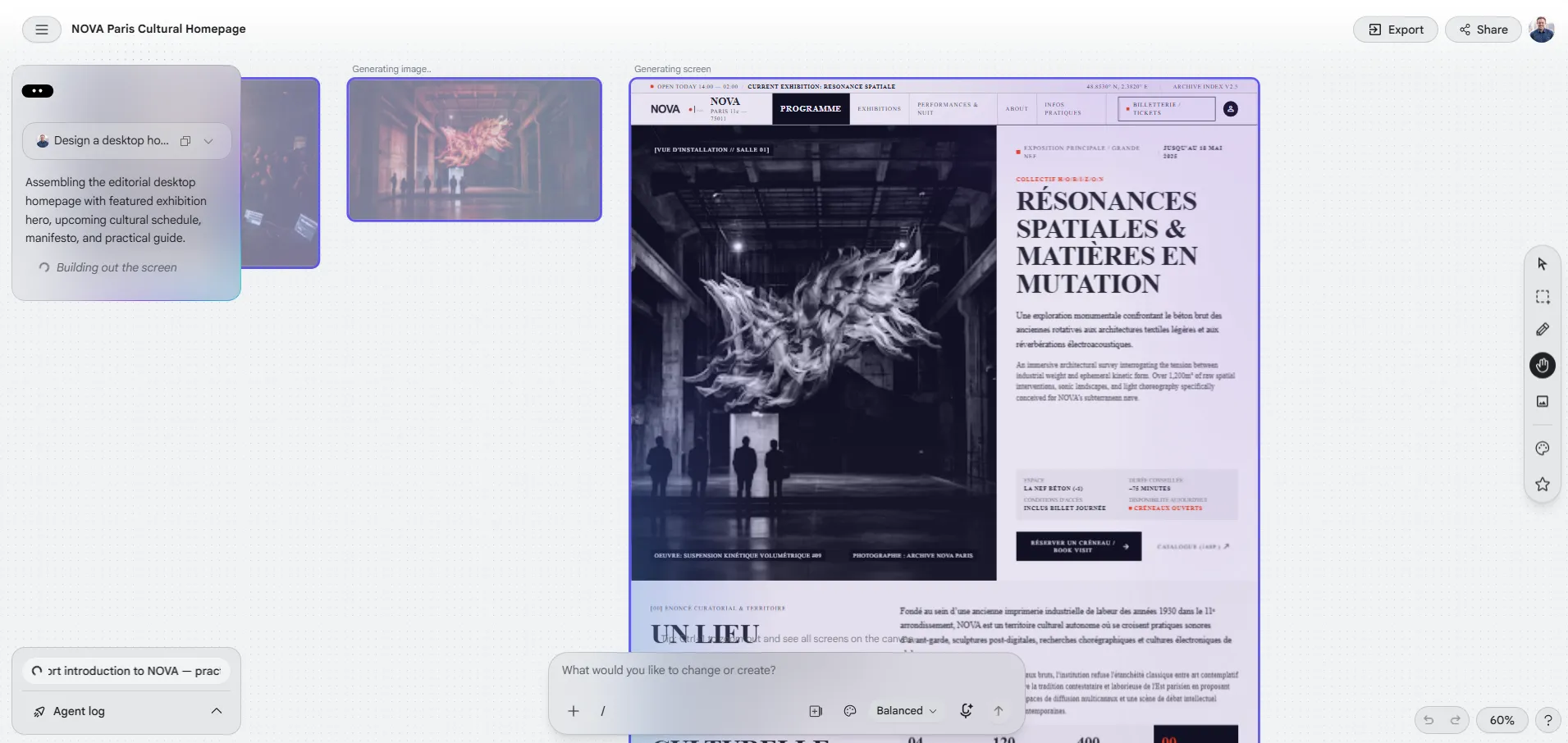Click the plus attach icon in prompt box
The width and height of the screenshot is (1568, 743).
574,711
